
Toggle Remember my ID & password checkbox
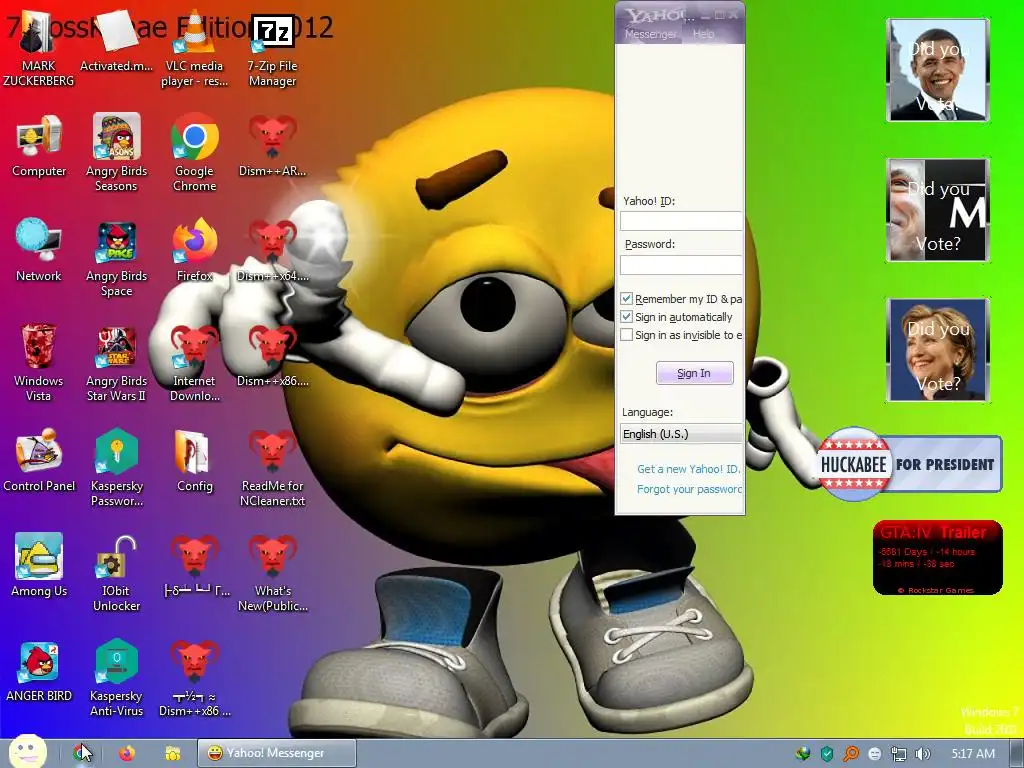(626, 298)
